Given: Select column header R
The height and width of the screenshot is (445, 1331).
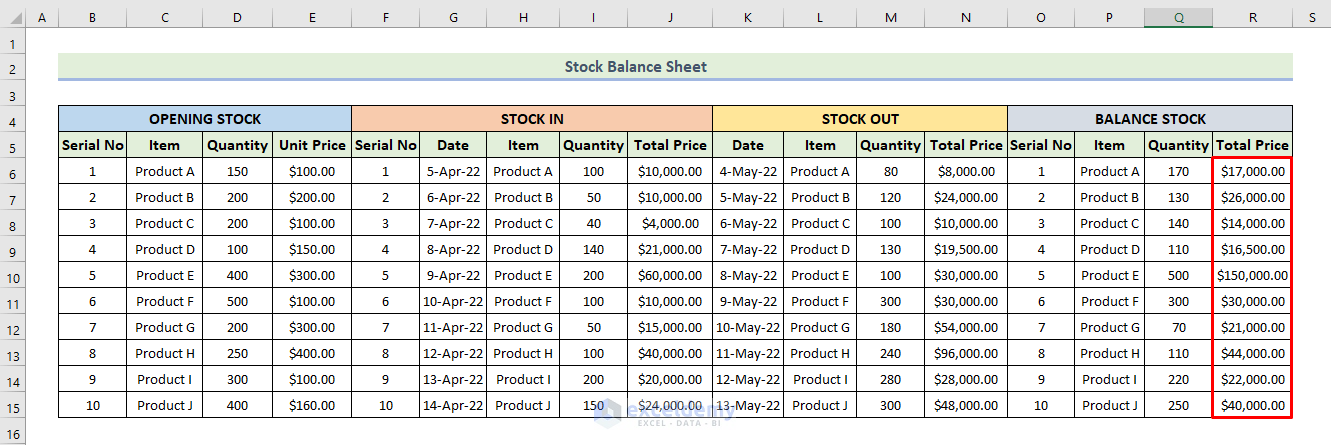Looking at the screenshot, I should pyautogui.click(x=1252, y=18).
